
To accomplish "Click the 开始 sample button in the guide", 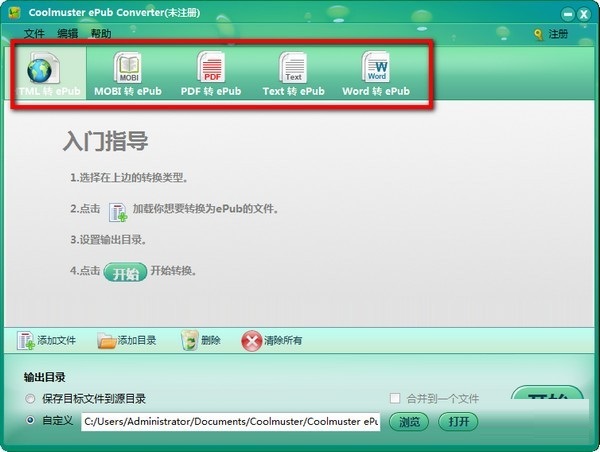I will (x=125, y=273).
